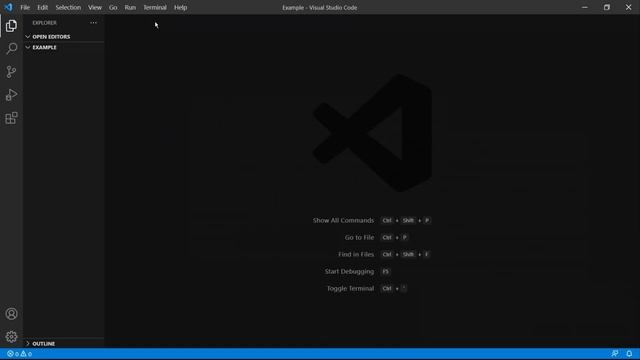Open Explorer's Views and More Actions ellipsis
640x360 pixels.
pyautogui.click(x=93, y=23)
